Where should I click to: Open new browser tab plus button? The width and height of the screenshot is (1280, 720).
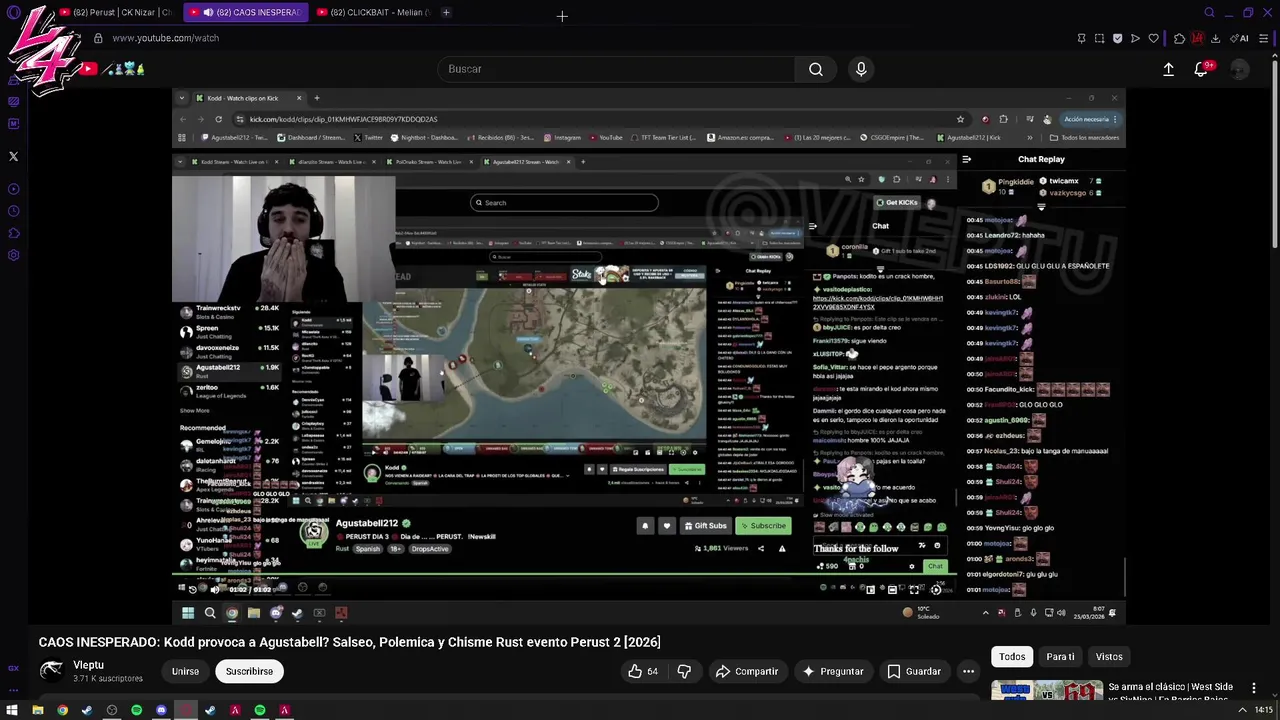click(x=446, y=13)
